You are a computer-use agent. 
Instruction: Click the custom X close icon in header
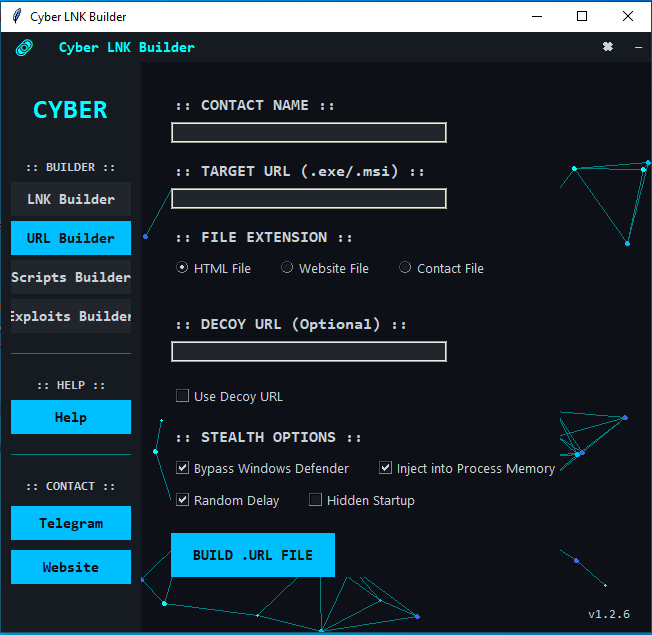[608, 47]
